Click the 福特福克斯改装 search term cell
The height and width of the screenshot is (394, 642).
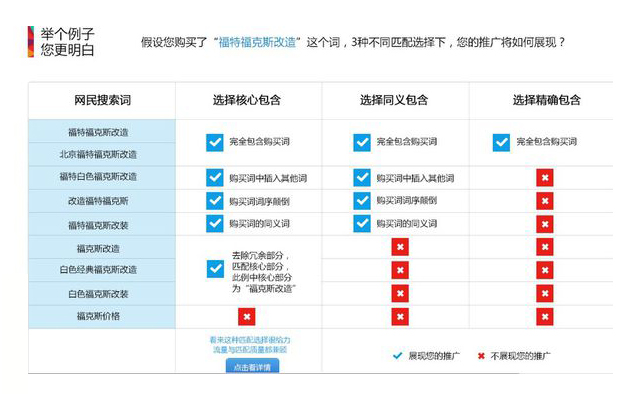pos(102,224)
